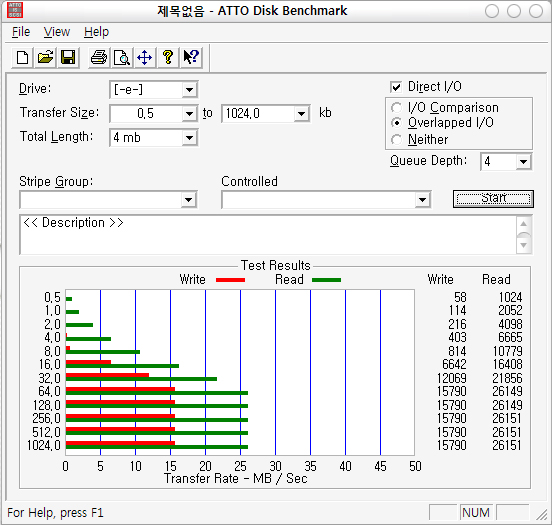
Task: Expand the Total Length dropdown 4 mb
Action: (x=189, y=137)
